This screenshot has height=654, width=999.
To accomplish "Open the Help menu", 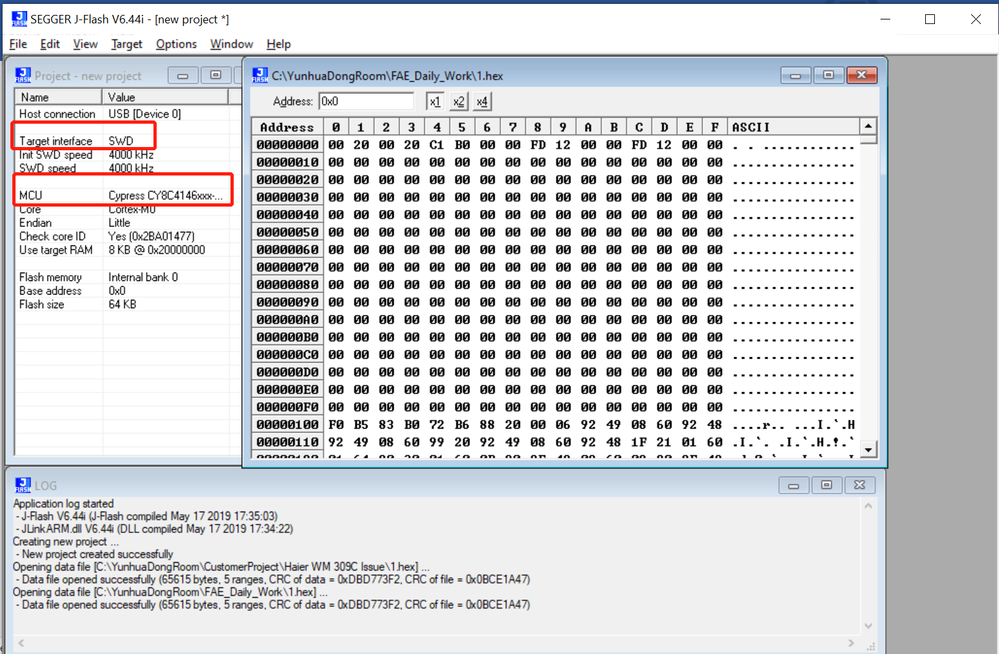I will coord(278,44).
